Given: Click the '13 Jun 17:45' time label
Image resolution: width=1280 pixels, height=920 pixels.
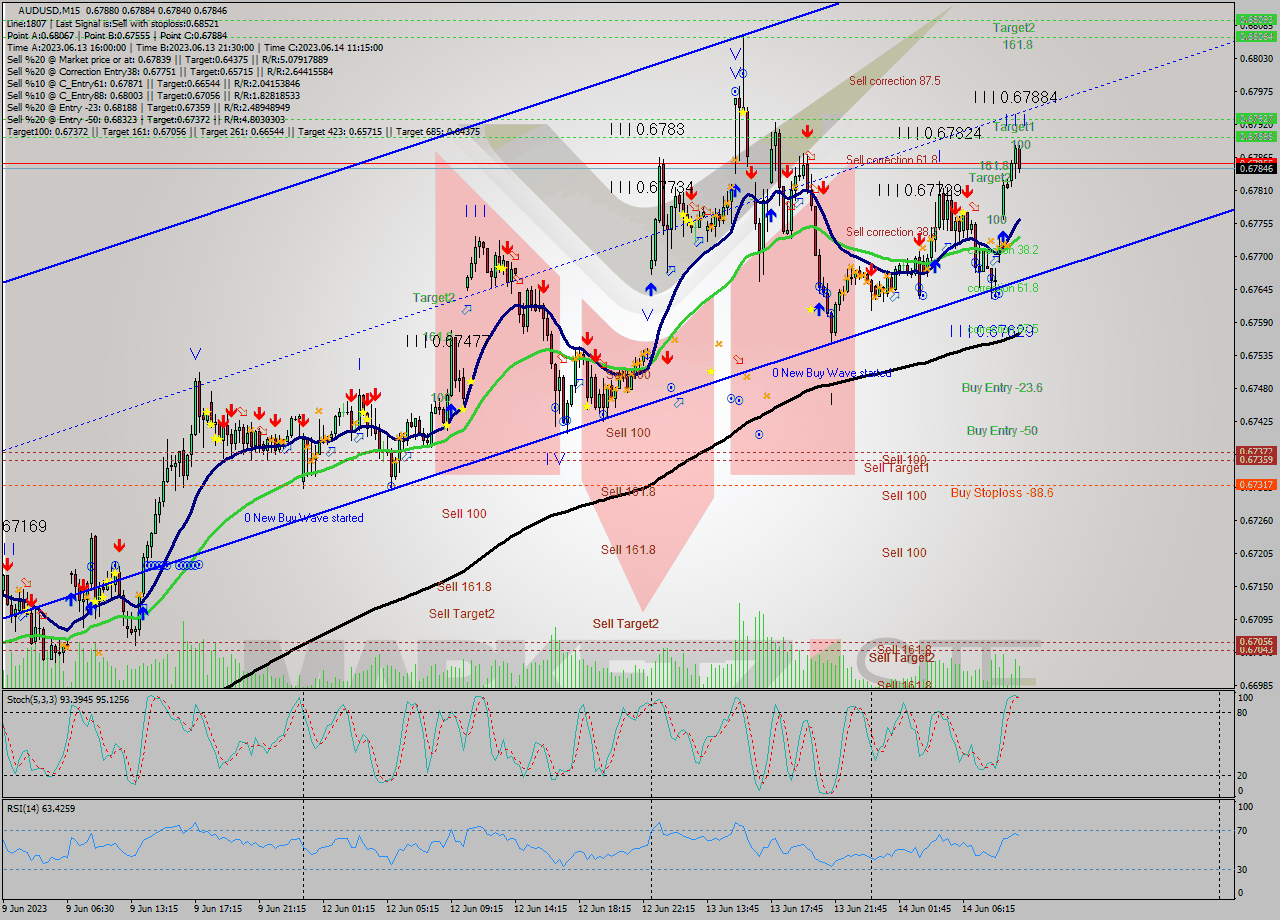Looking at the screenshot, I should (x=796, y=909).
